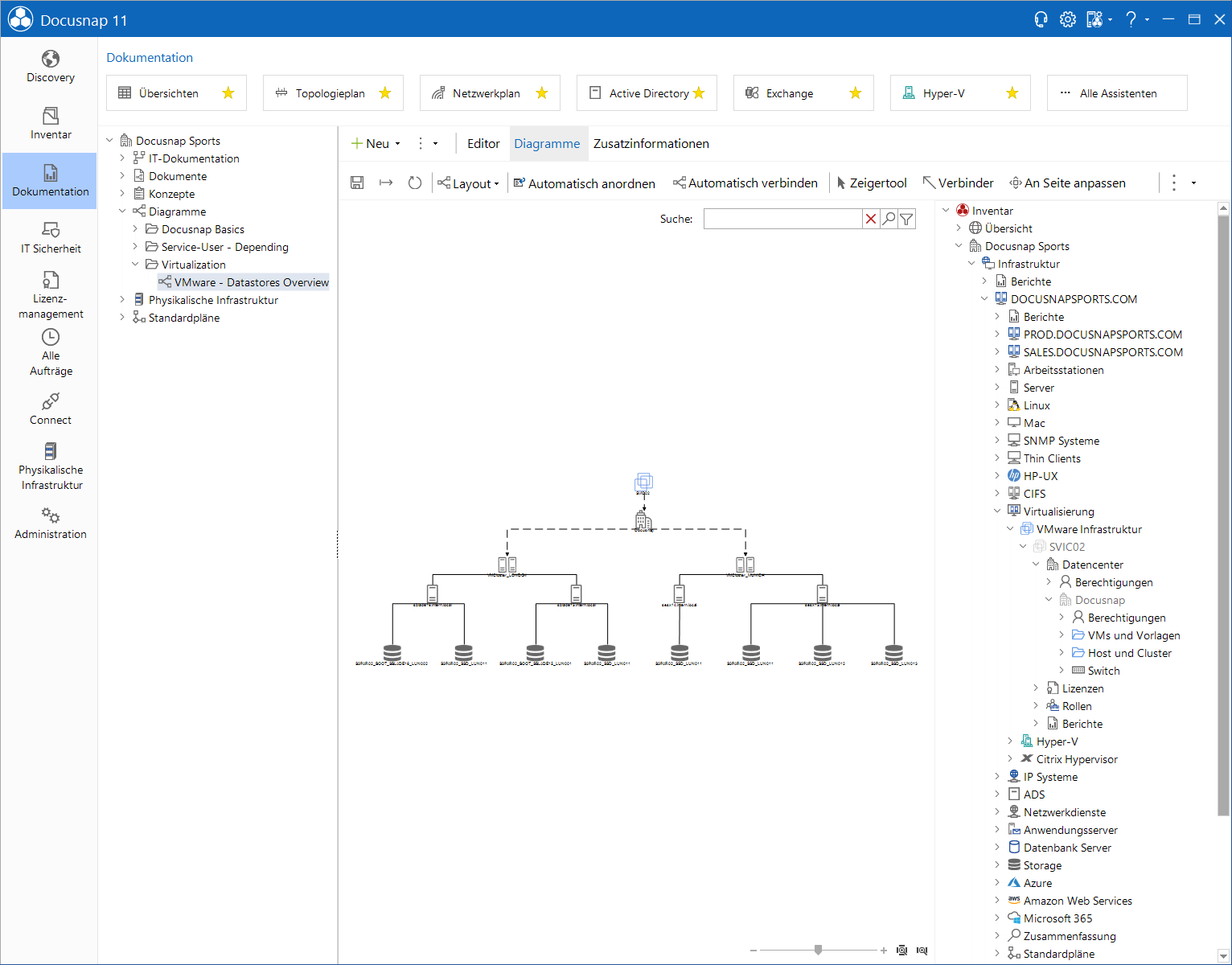Expand the Storage inventory node

[997, 865]
